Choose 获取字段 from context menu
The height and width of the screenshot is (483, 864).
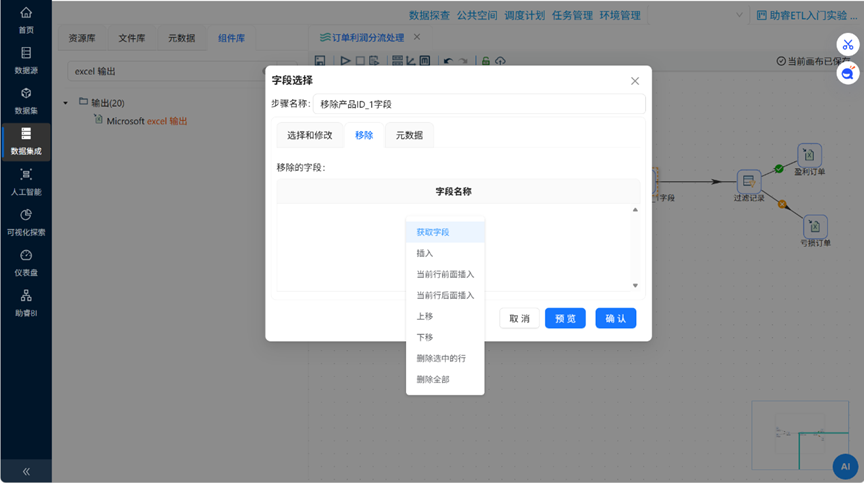445,232
